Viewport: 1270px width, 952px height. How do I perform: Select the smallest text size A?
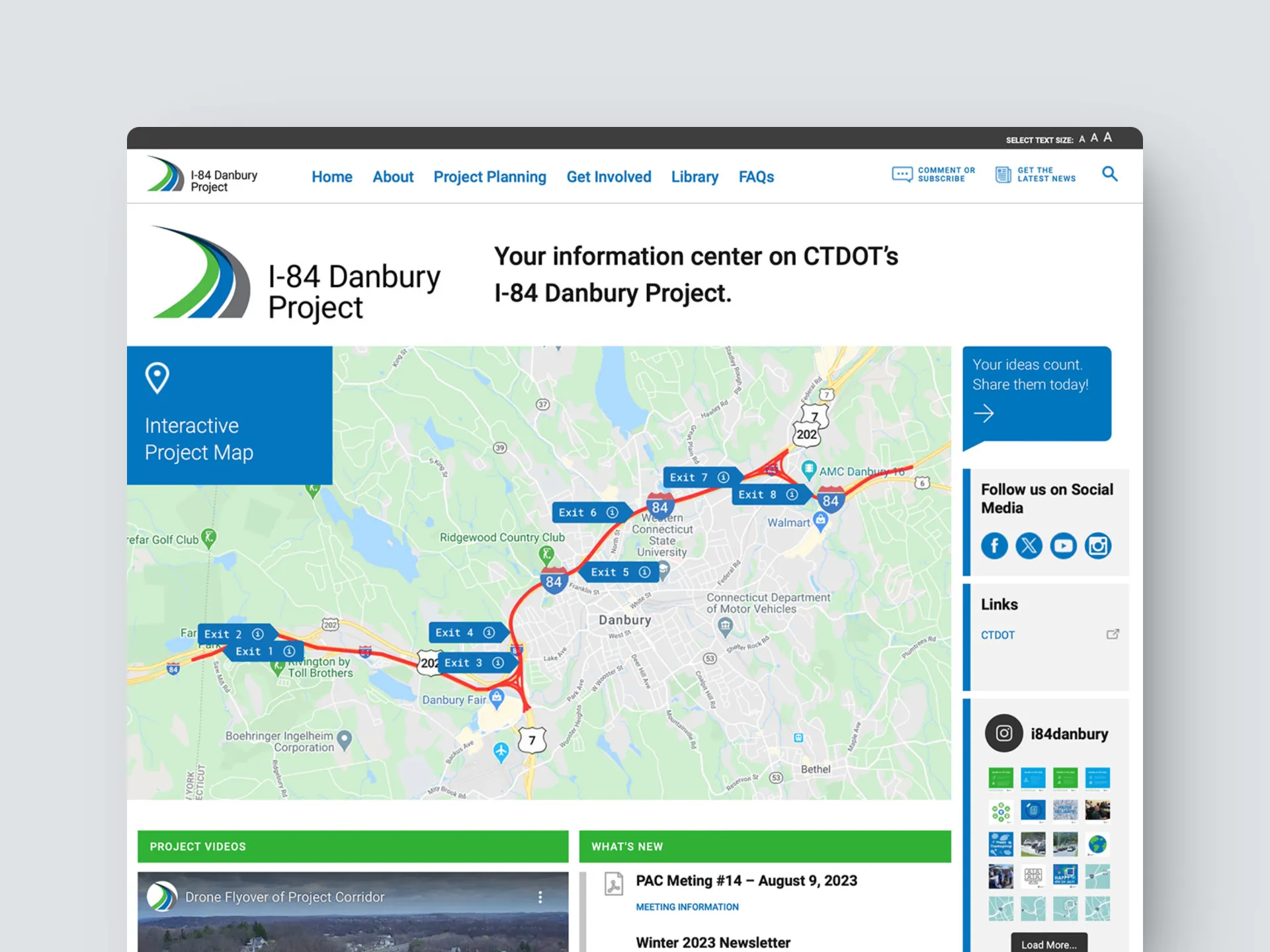[1081, 139]
